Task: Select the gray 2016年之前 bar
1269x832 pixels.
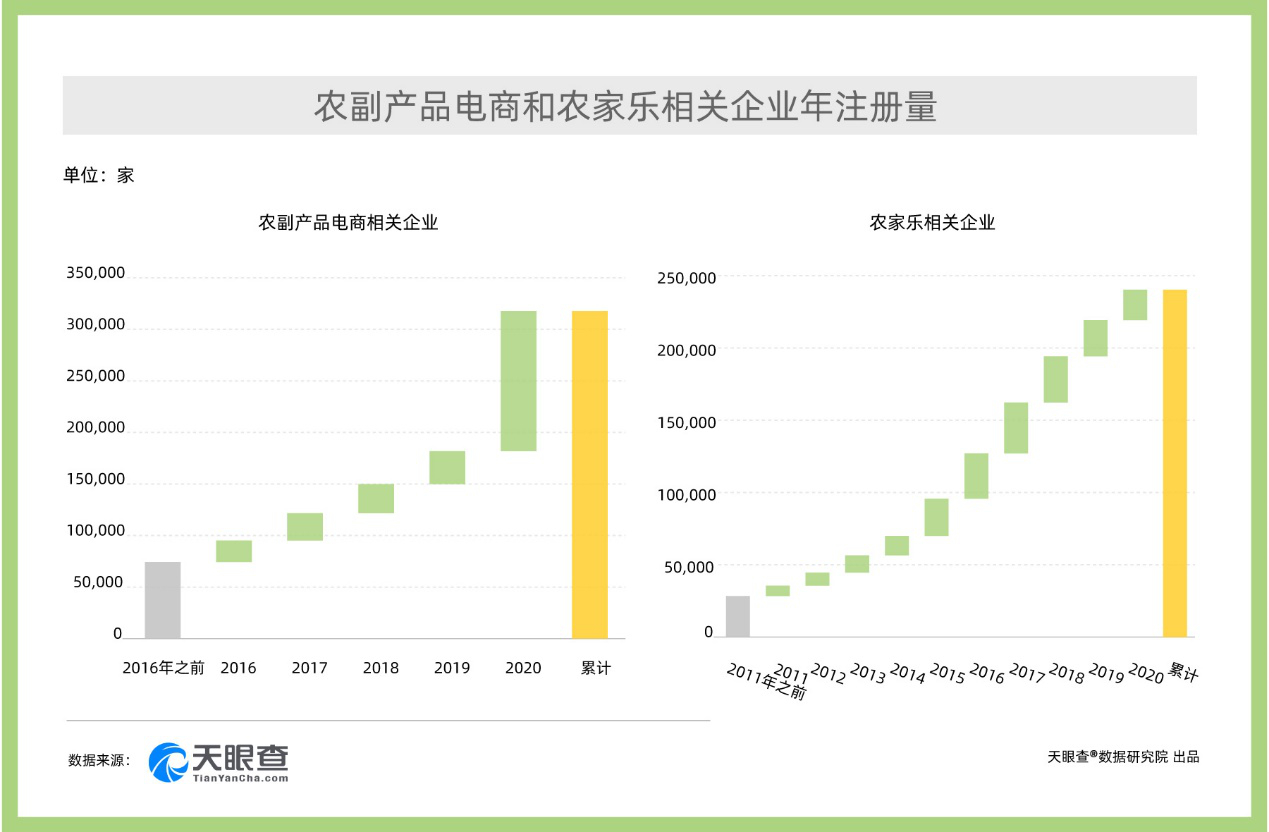Action: [163, 599]
